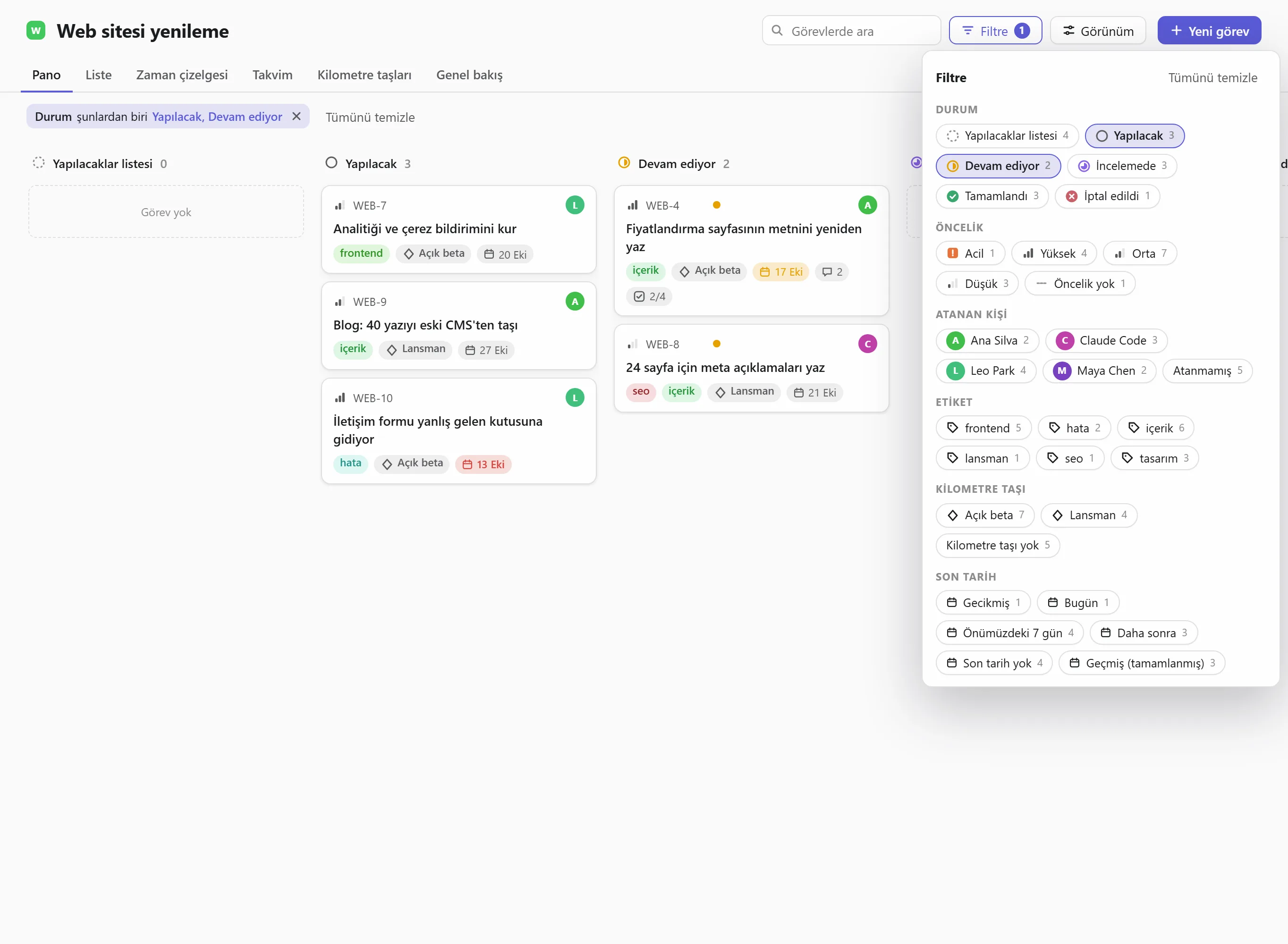Click the search magnifier icon

777,30
